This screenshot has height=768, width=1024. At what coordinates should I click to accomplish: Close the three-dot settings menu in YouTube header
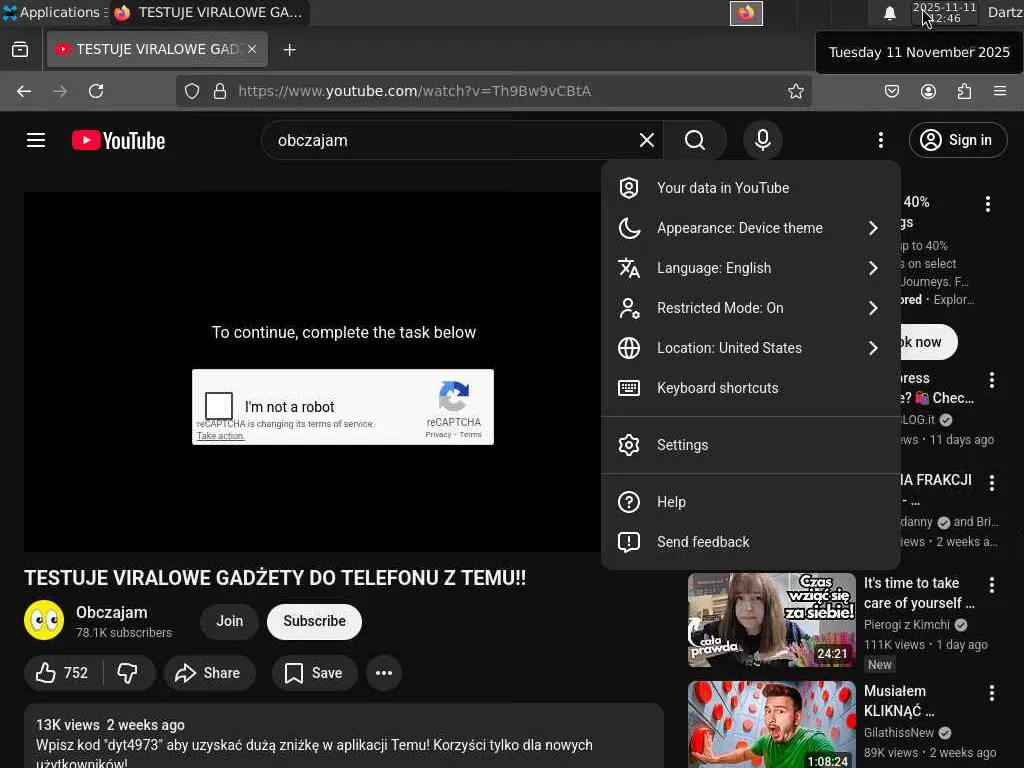pos(880,140)
